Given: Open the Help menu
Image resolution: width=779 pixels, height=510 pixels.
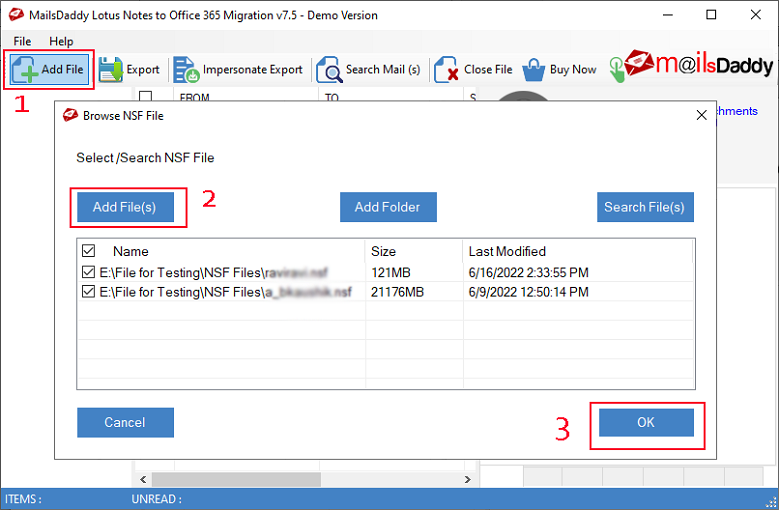Looking at the screenshot, I should tap(61, 41).
